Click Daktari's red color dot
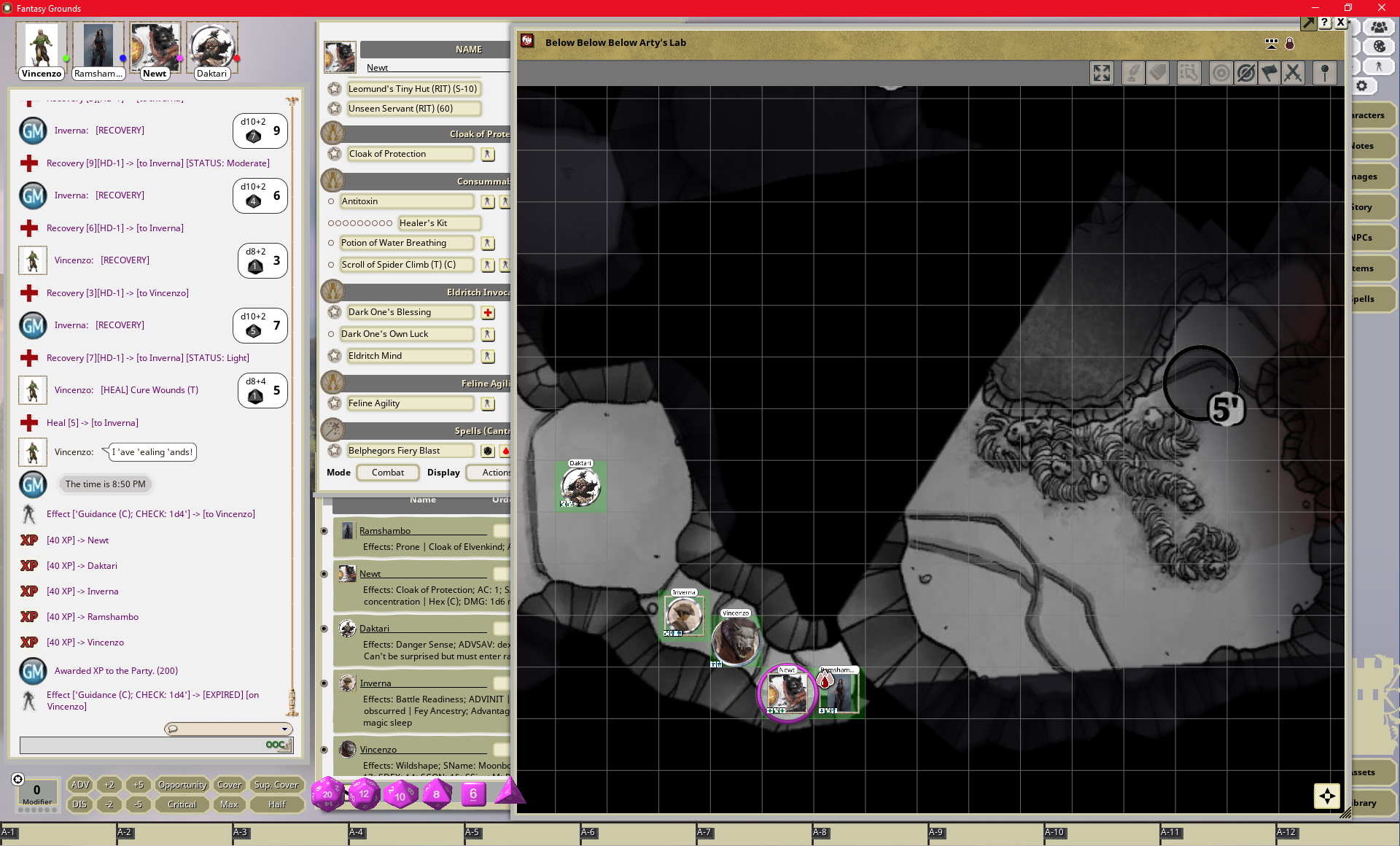The height and width of the screenshot is (846, 1400). (236, 58)
